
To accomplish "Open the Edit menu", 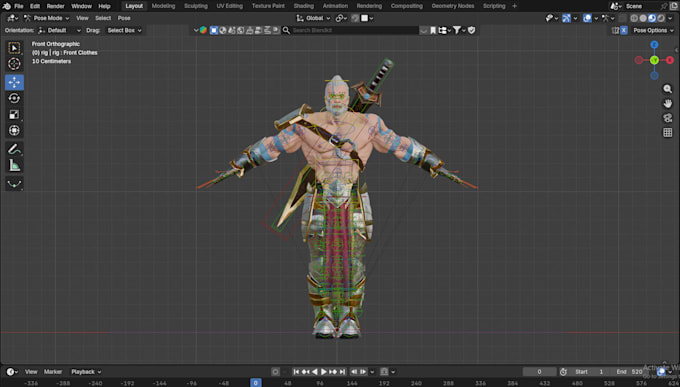I will coord(35,6).
